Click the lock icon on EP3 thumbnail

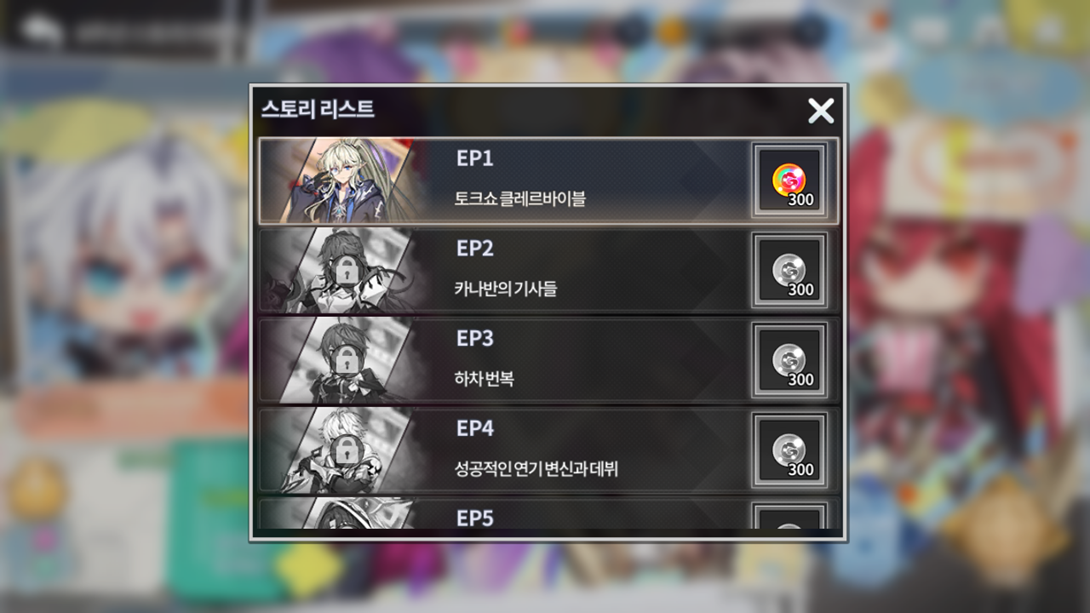pyautogui.click(x=345, y=360)
